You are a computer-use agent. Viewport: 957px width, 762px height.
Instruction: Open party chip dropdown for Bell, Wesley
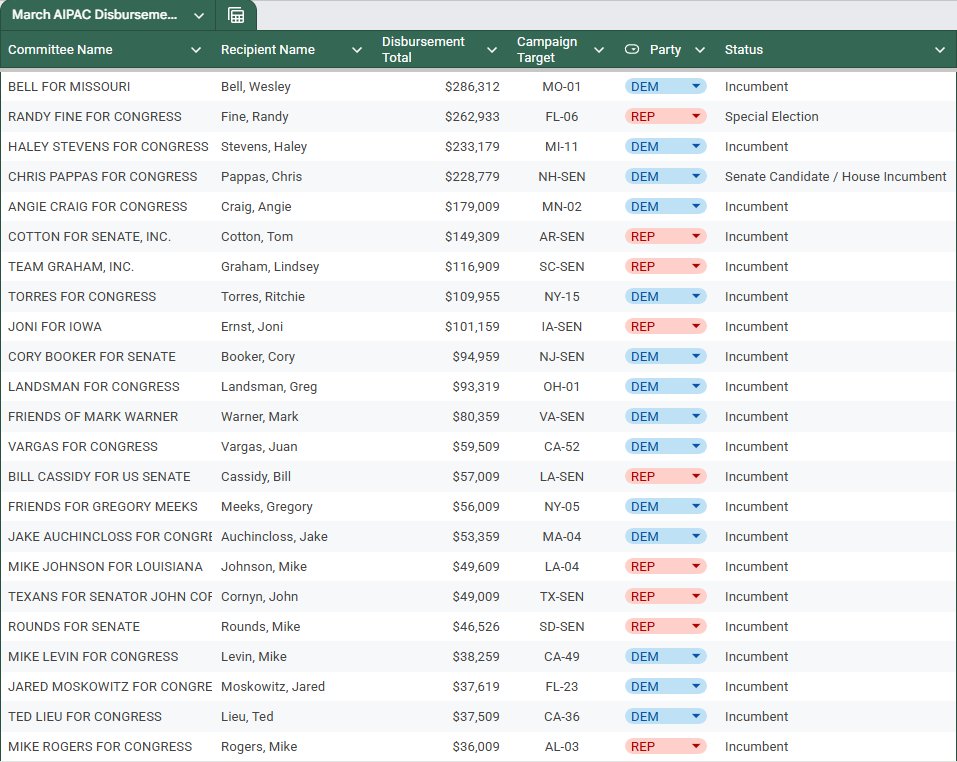tap(665, 87)
